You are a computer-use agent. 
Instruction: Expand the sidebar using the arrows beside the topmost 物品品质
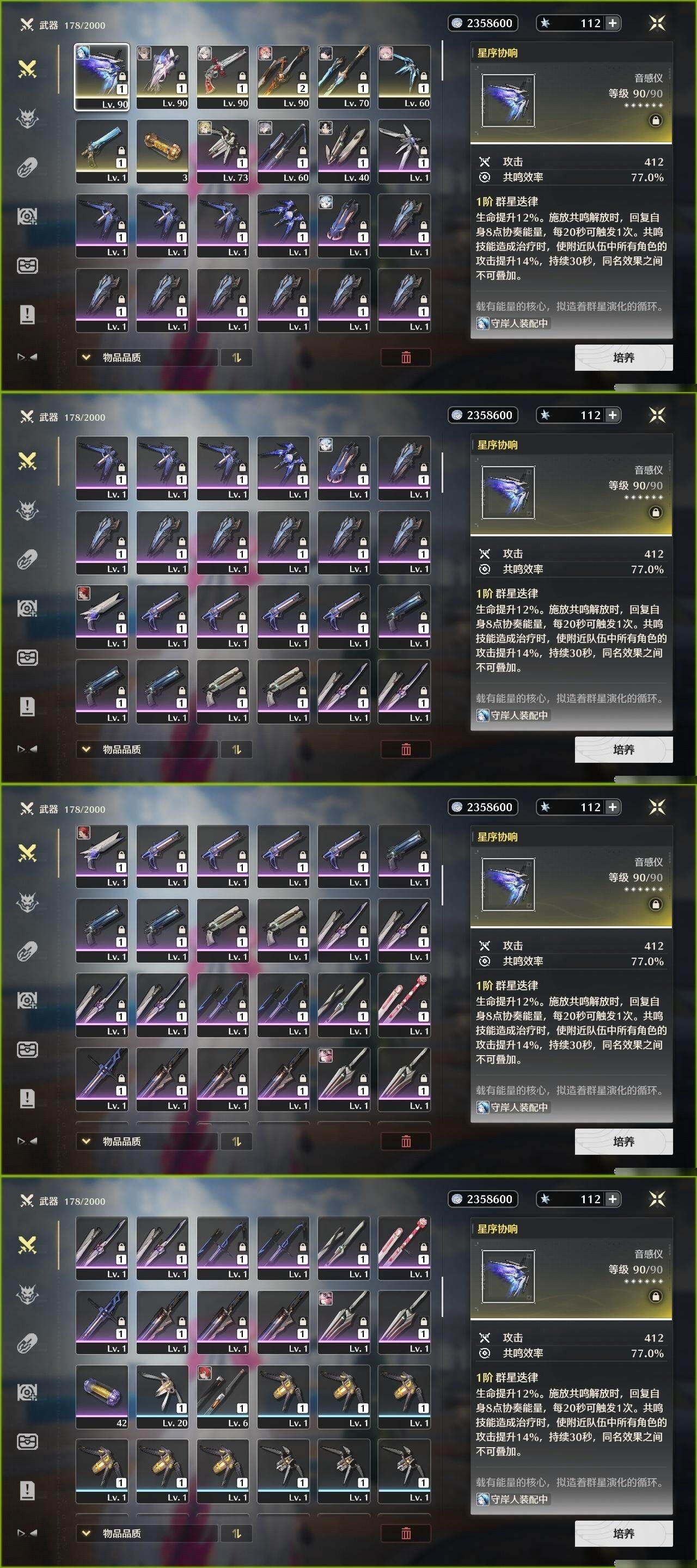pos(27,357)
